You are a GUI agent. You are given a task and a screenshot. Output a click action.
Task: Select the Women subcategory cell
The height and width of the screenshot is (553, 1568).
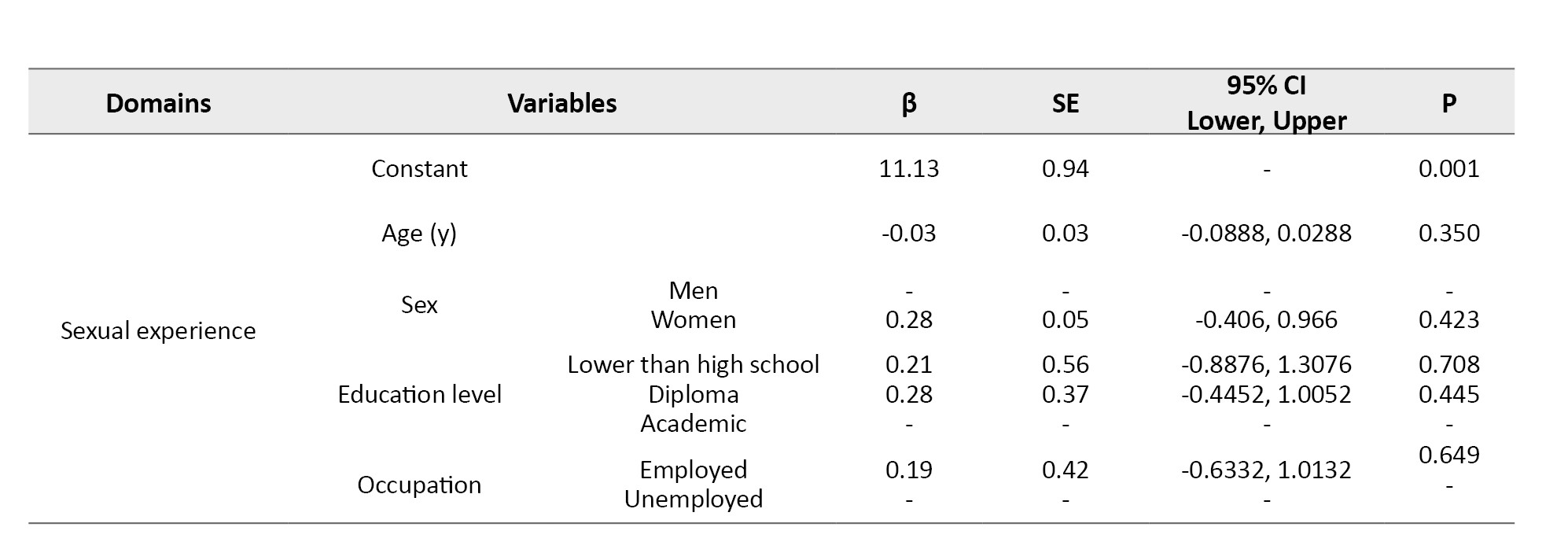(693, 319)
